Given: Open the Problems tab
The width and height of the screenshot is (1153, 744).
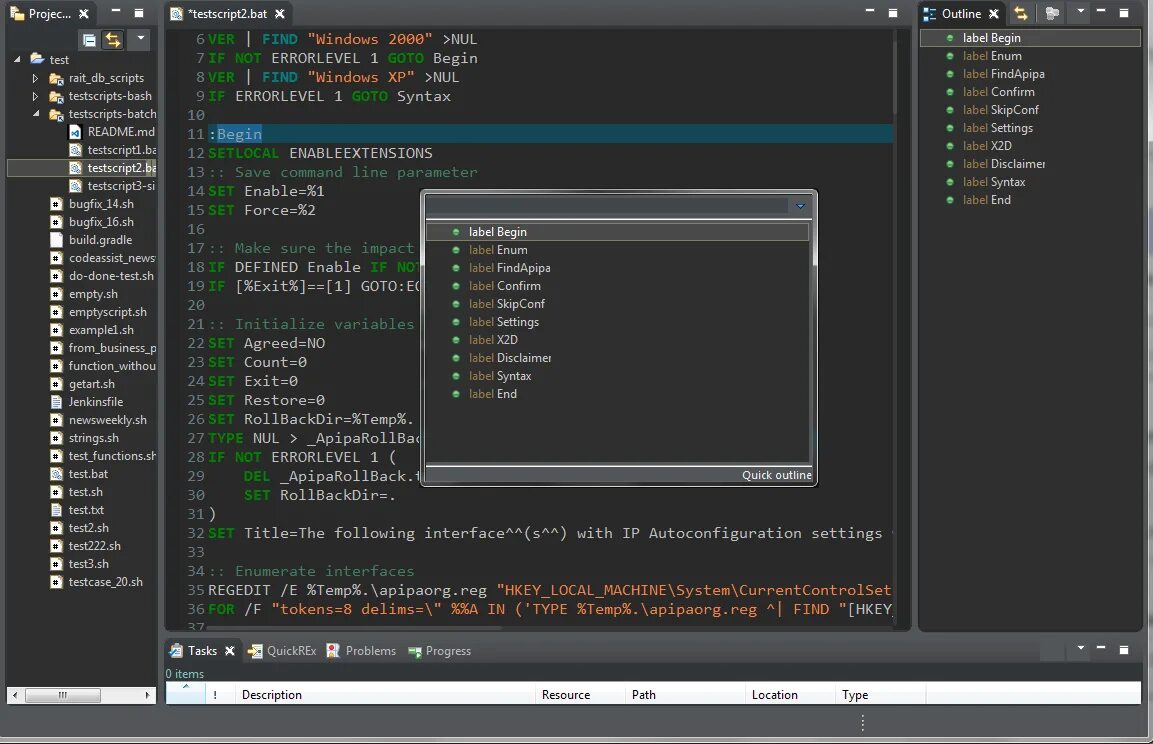Looking at the screenshot, I should (362, 651).
